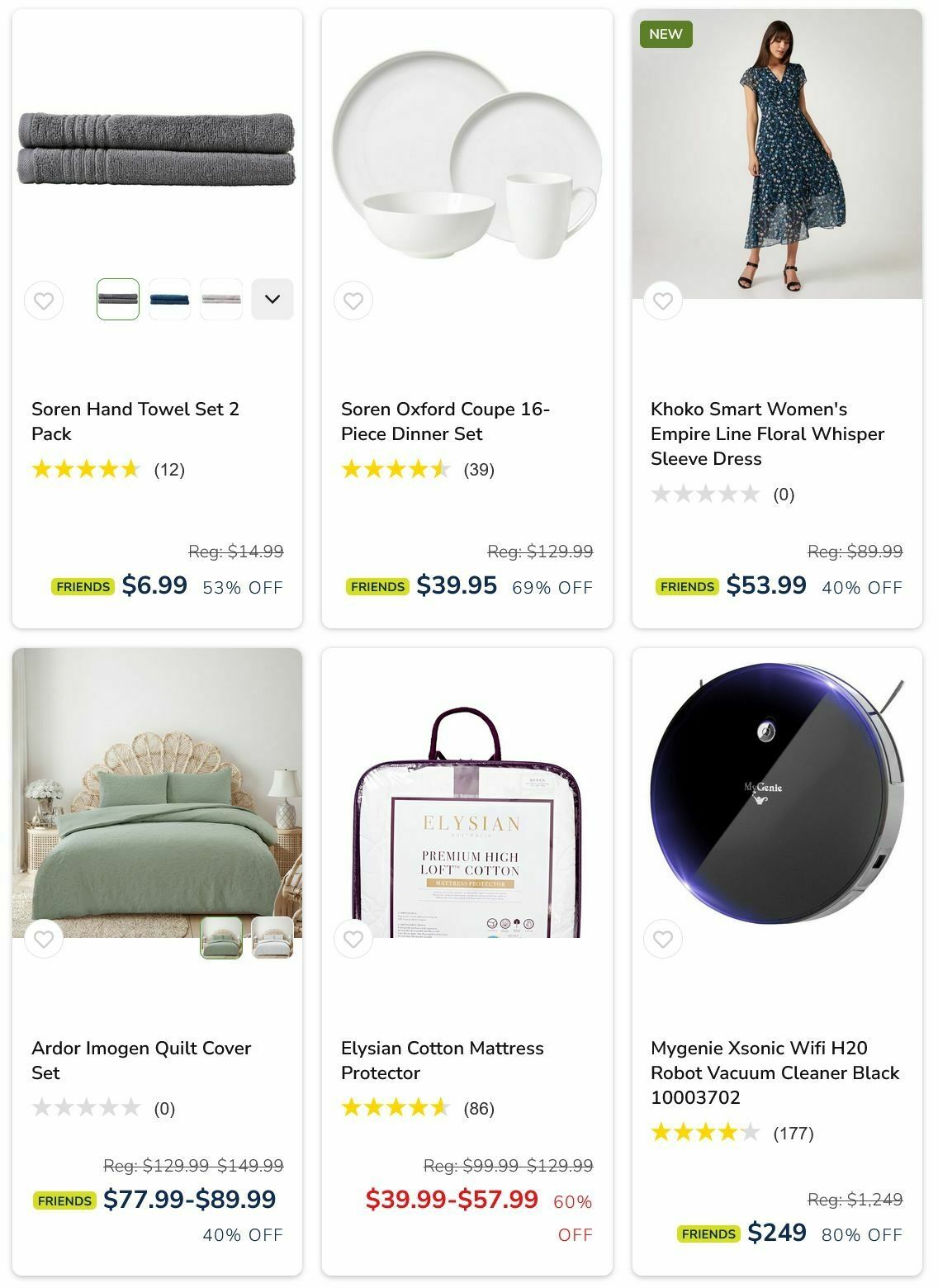Viewport: 938px width, 1288px height.
Task: Choose the navy blue towel swatch
Action: (169, 299)
